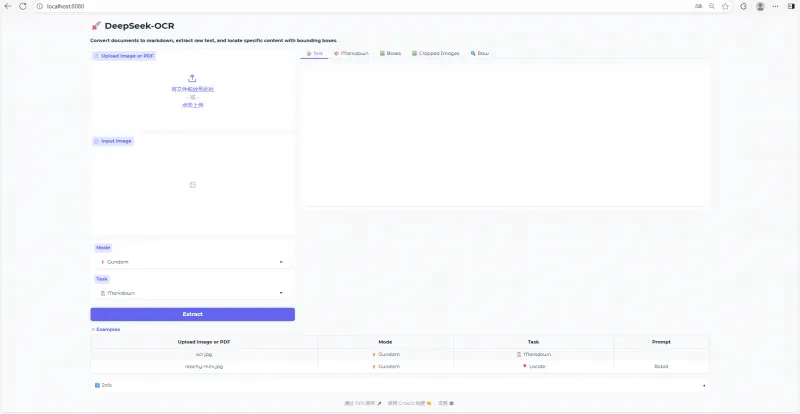Viewport: 800px width, 414px height.
Task: Click the file drop zone text
Action: [x=192, y=89]
